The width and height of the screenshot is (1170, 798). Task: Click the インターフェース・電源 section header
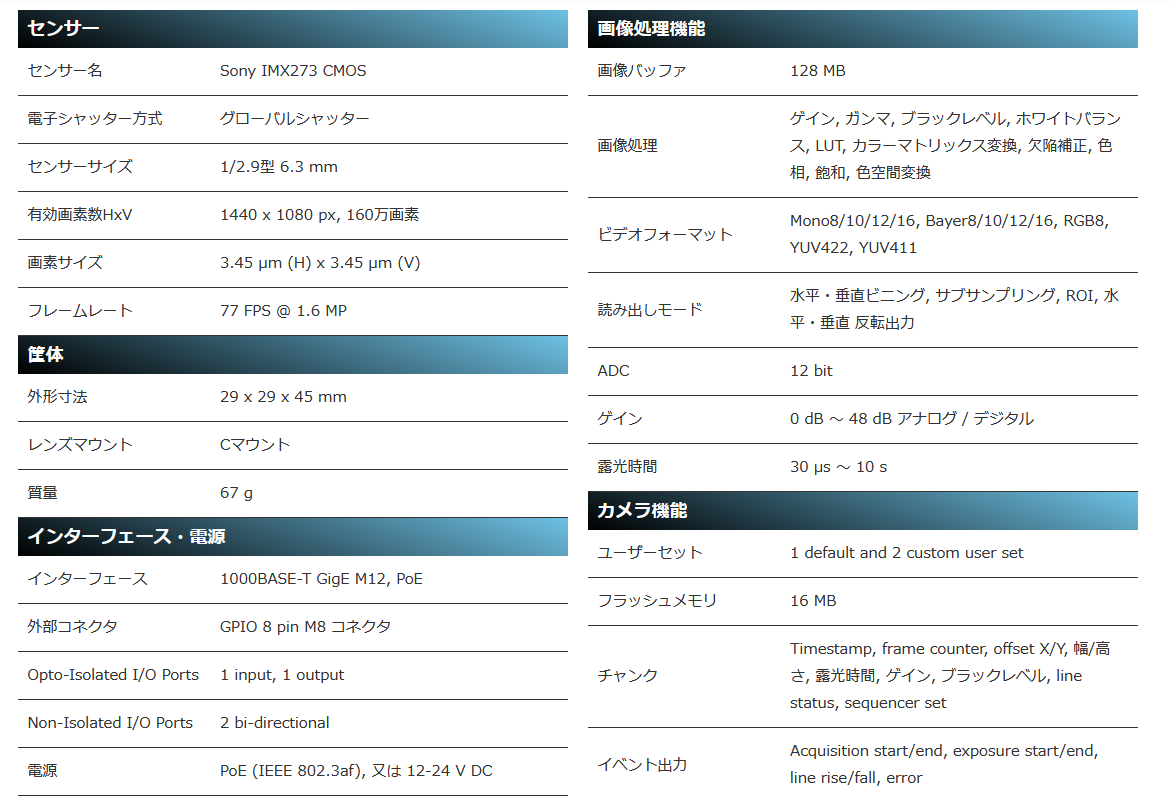(x=292, y=537)
